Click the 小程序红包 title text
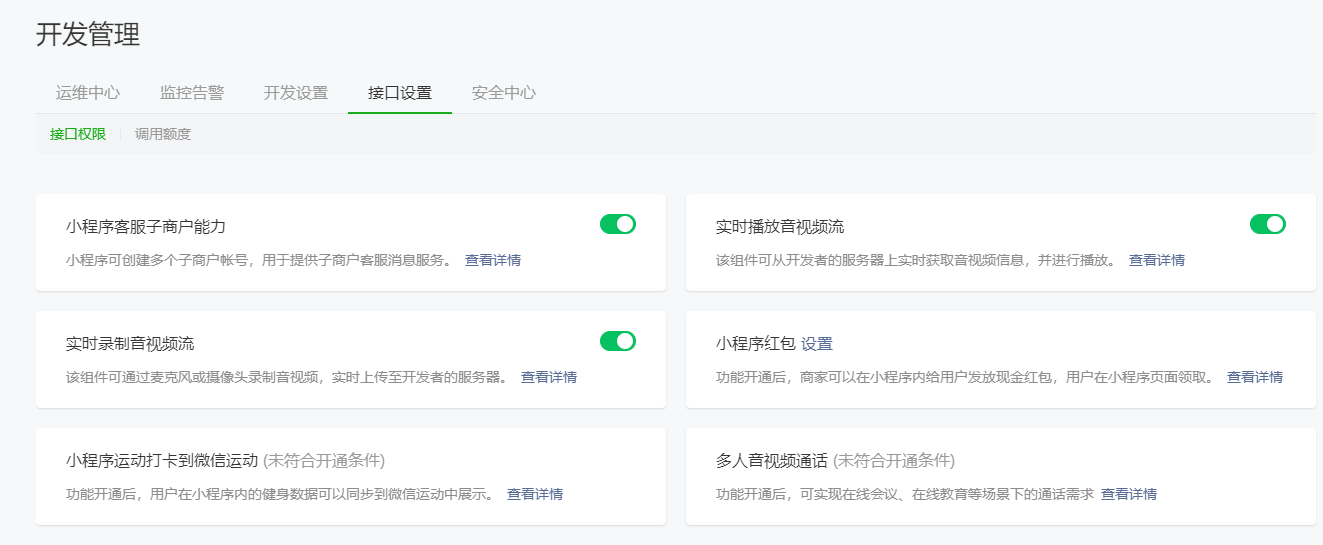The width and height of the screenshot is (1323, 545). [756, 344]
